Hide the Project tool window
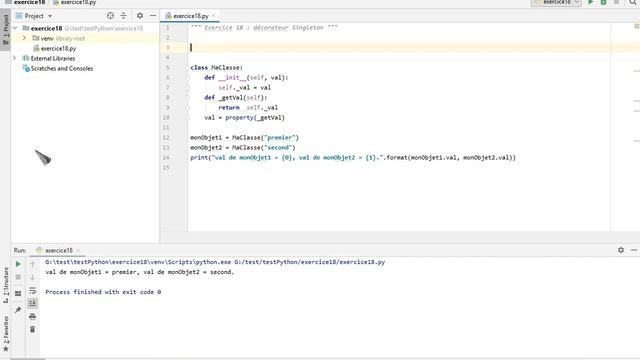This screenshot has width=640, height=360. click(x=153, y=16)
